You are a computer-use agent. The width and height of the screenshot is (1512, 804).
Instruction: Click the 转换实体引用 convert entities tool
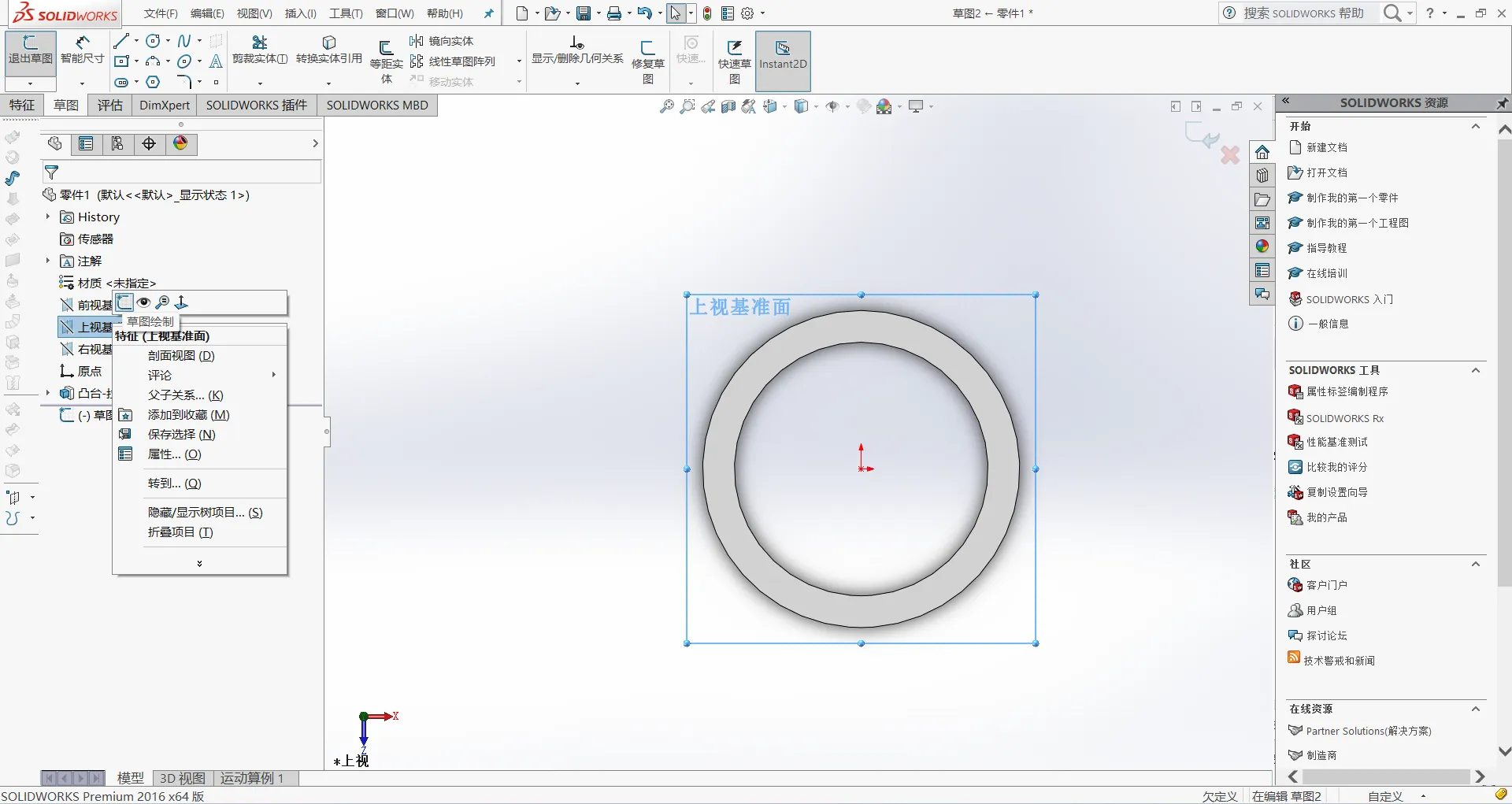[x=329, y=50]
